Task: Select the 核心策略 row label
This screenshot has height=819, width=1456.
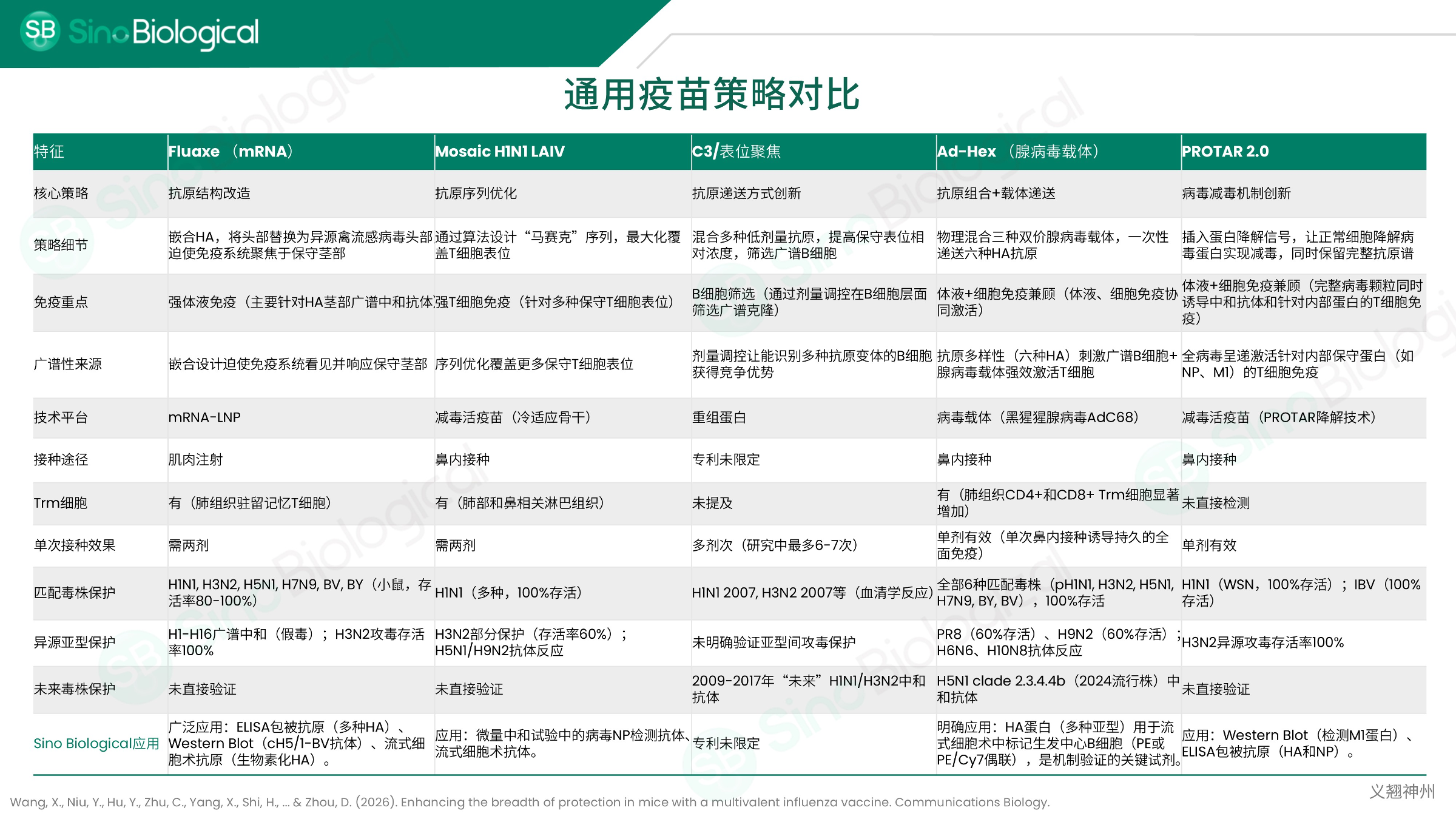Action: click(x=61, y=194)
